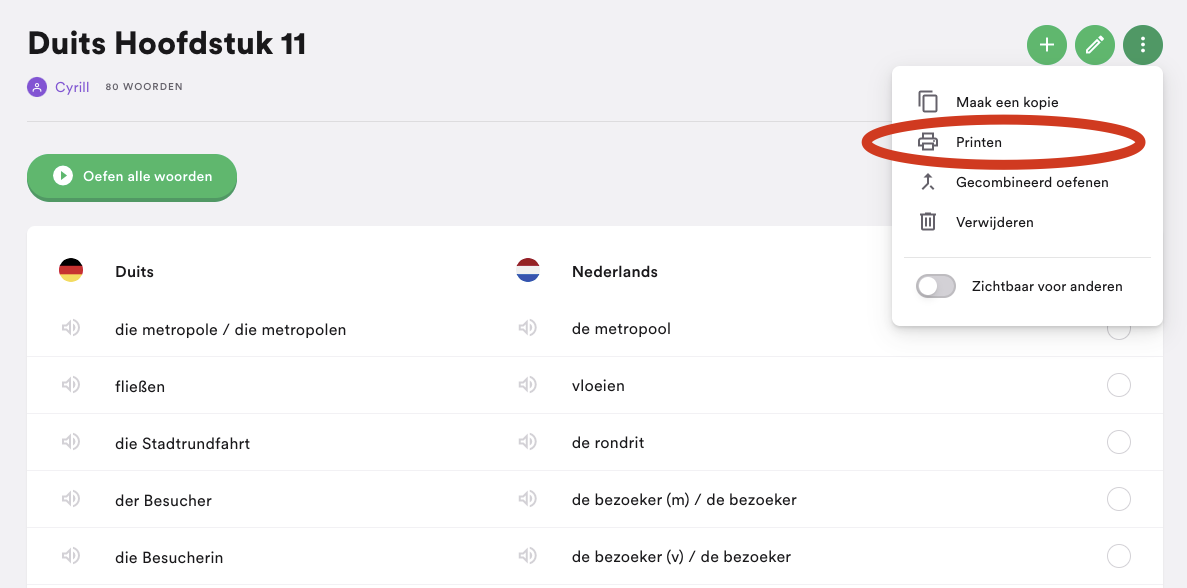
Task: Open the pencil edit list button
Action: [x=1095, y=45]
